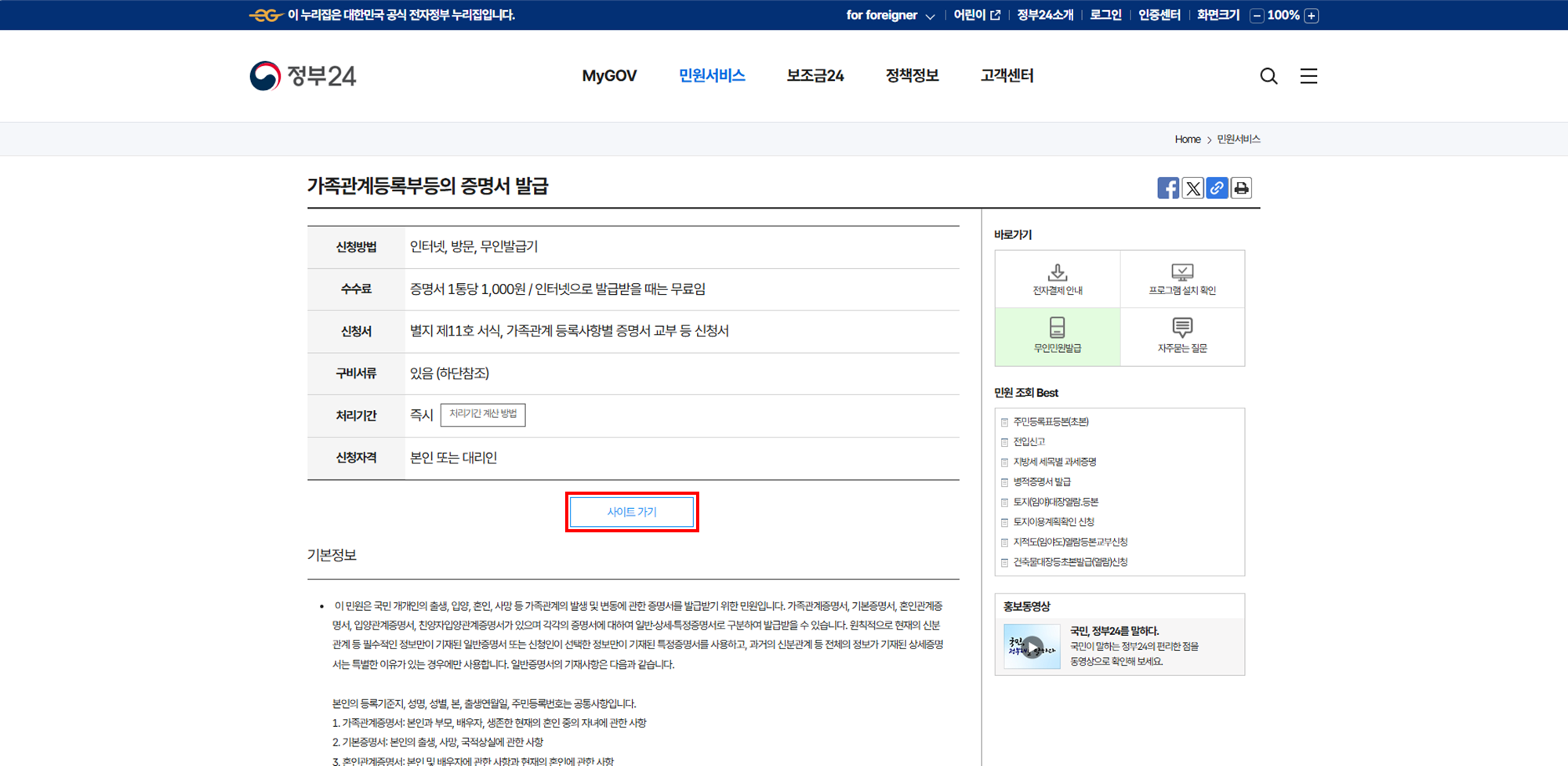Switch to the MyGOV menu

tap(609, 75)
